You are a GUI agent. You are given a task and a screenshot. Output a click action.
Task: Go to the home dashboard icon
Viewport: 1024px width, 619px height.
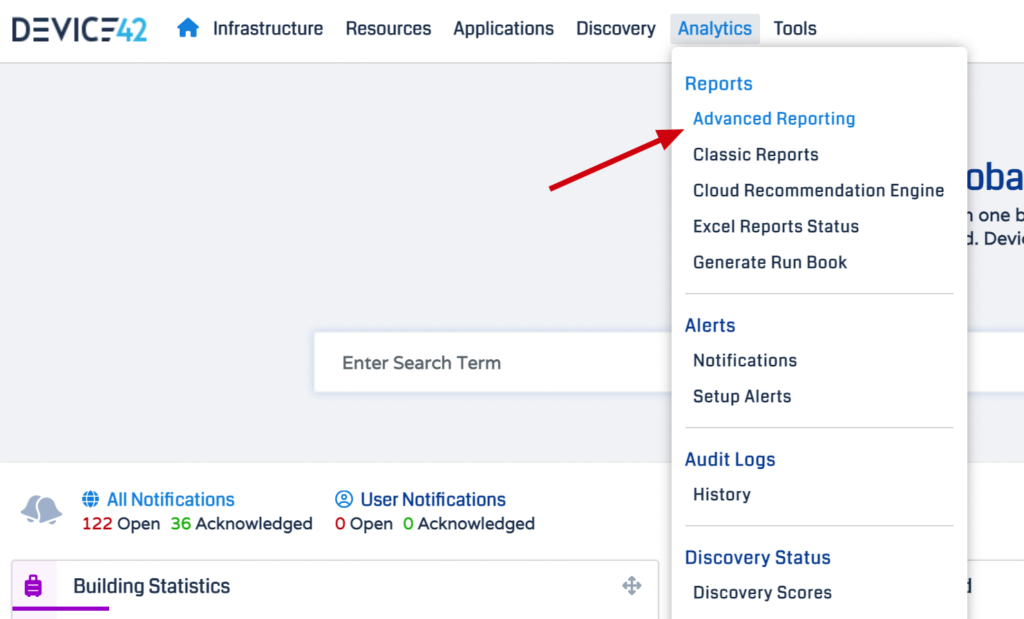187,28
